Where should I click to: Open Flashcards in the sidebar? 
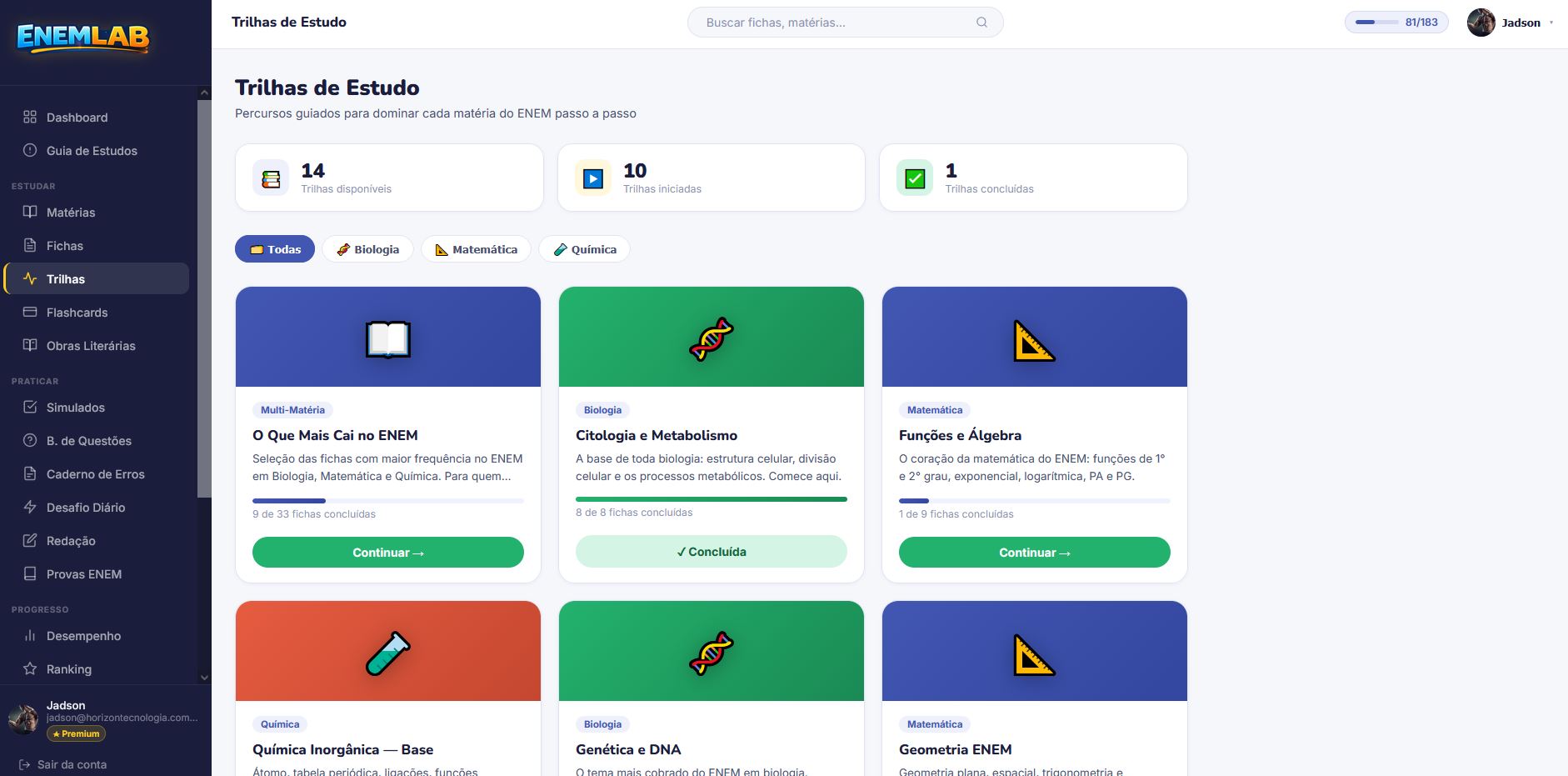point(97,312)
